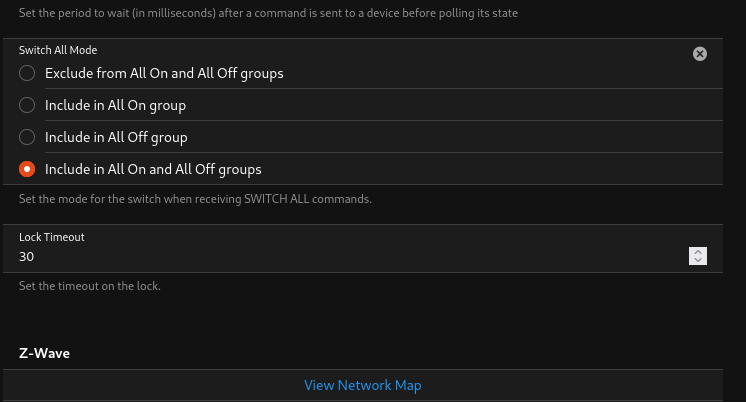Image resolution: width=746 pixels, height=402 pixels.
Task: Click the "Exclude from All On and All Off groups" label
Action: 164,73
